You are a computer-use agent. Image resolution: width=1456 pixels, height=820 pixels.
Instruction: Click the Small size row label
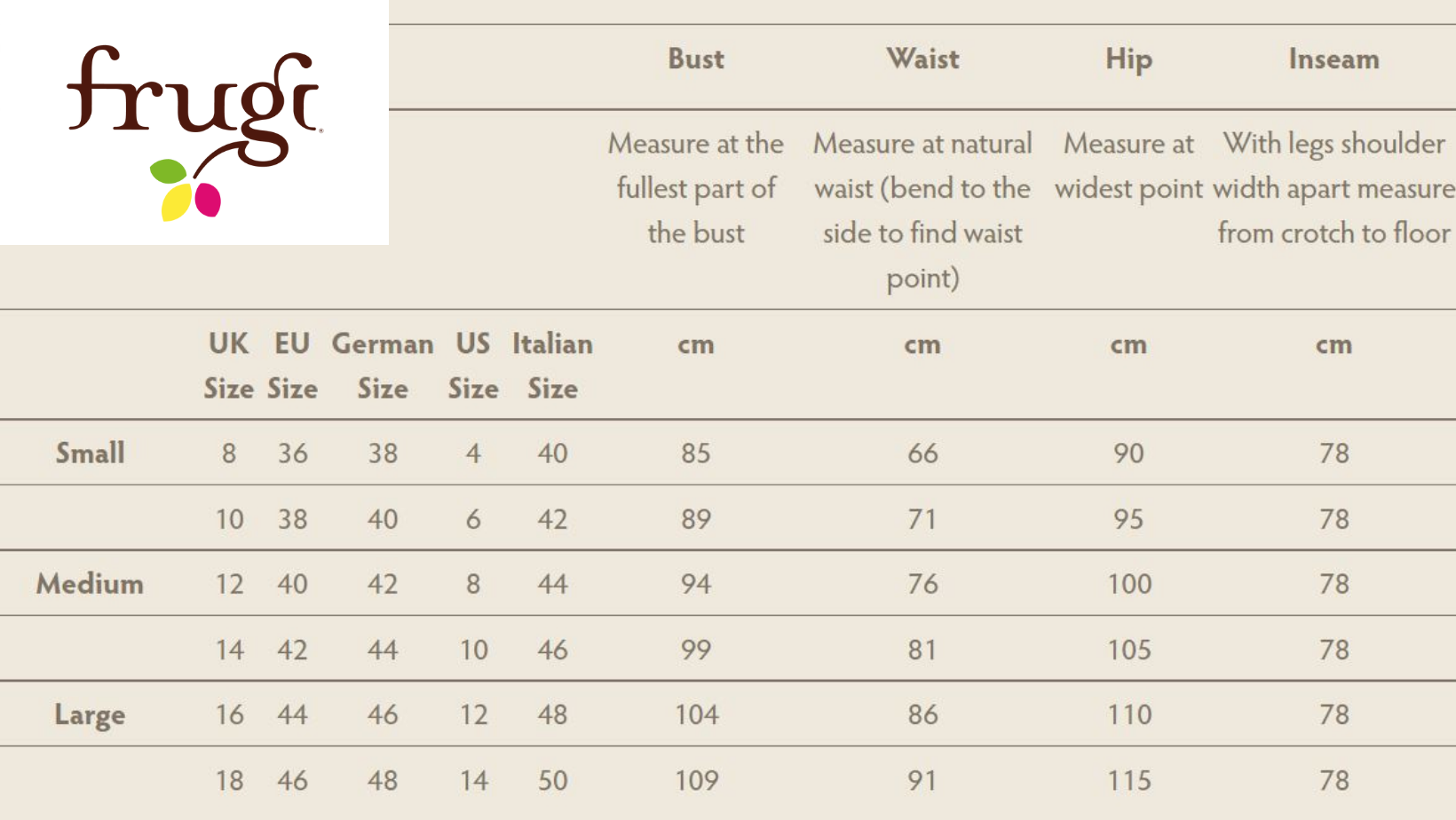click(x=90, y=453)
